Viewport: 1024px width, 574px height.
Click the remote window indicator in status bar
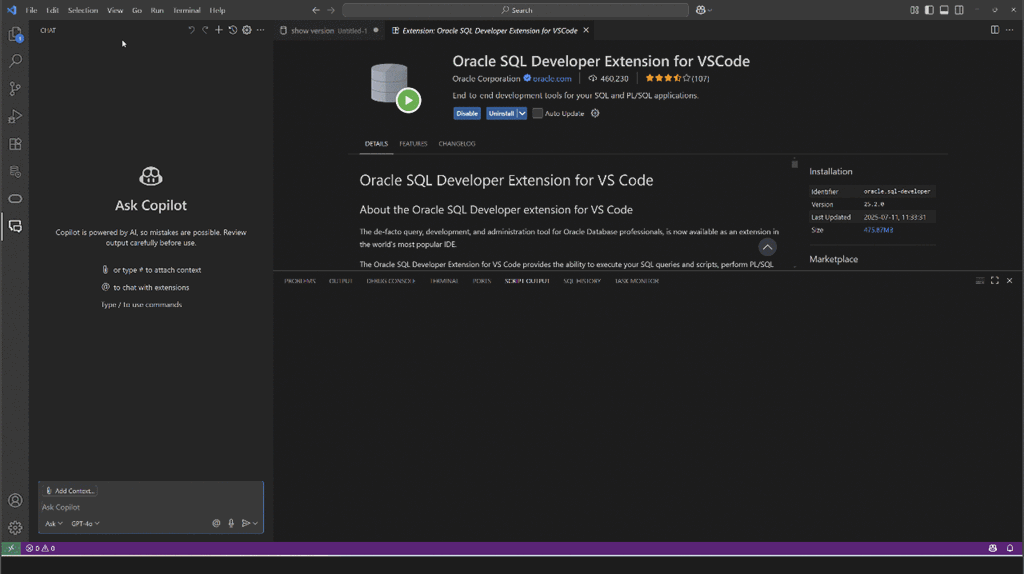[x=10, y=548]
